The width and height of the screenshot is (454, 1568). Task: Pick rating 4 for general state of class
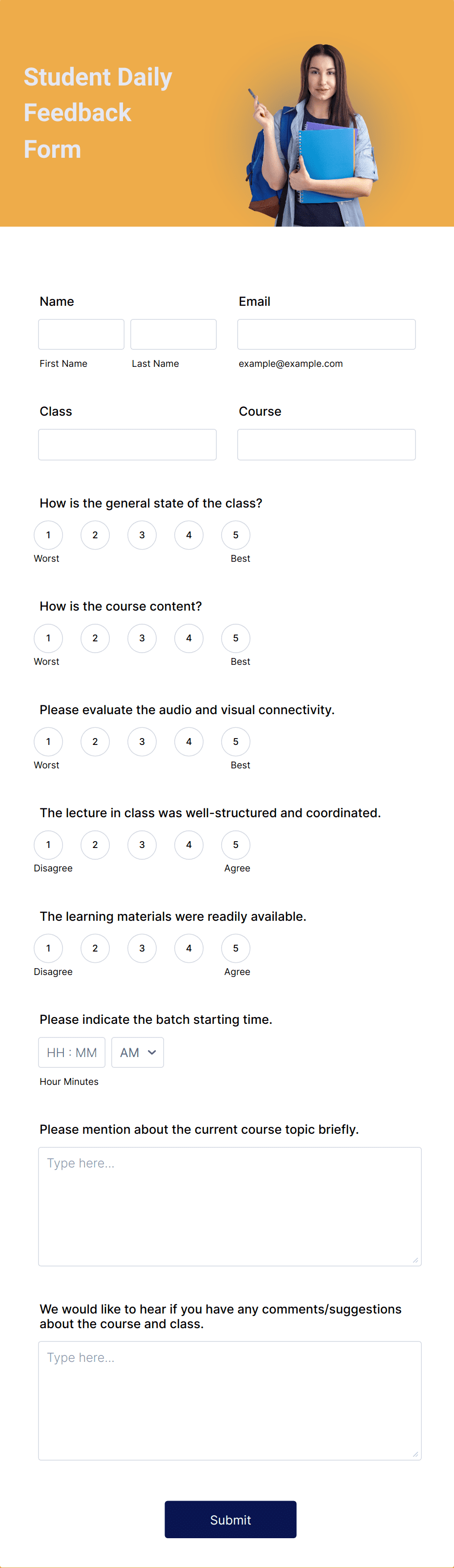(x=188, y=535)
